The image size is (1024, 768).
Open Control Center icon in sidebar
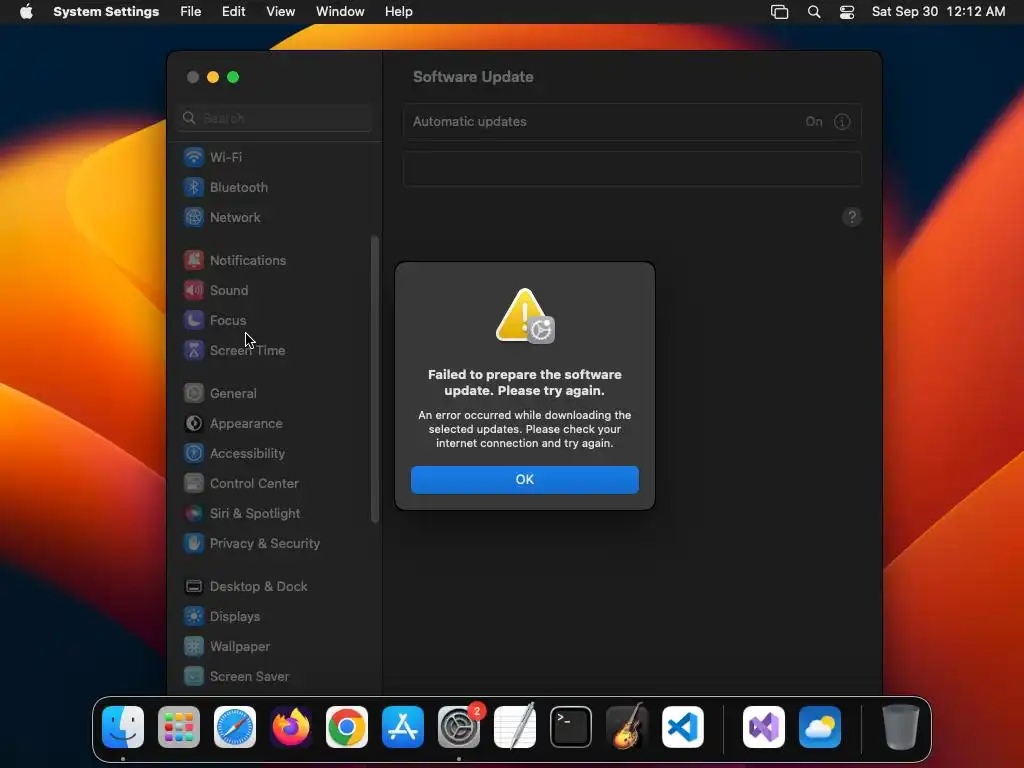(193, 484)
